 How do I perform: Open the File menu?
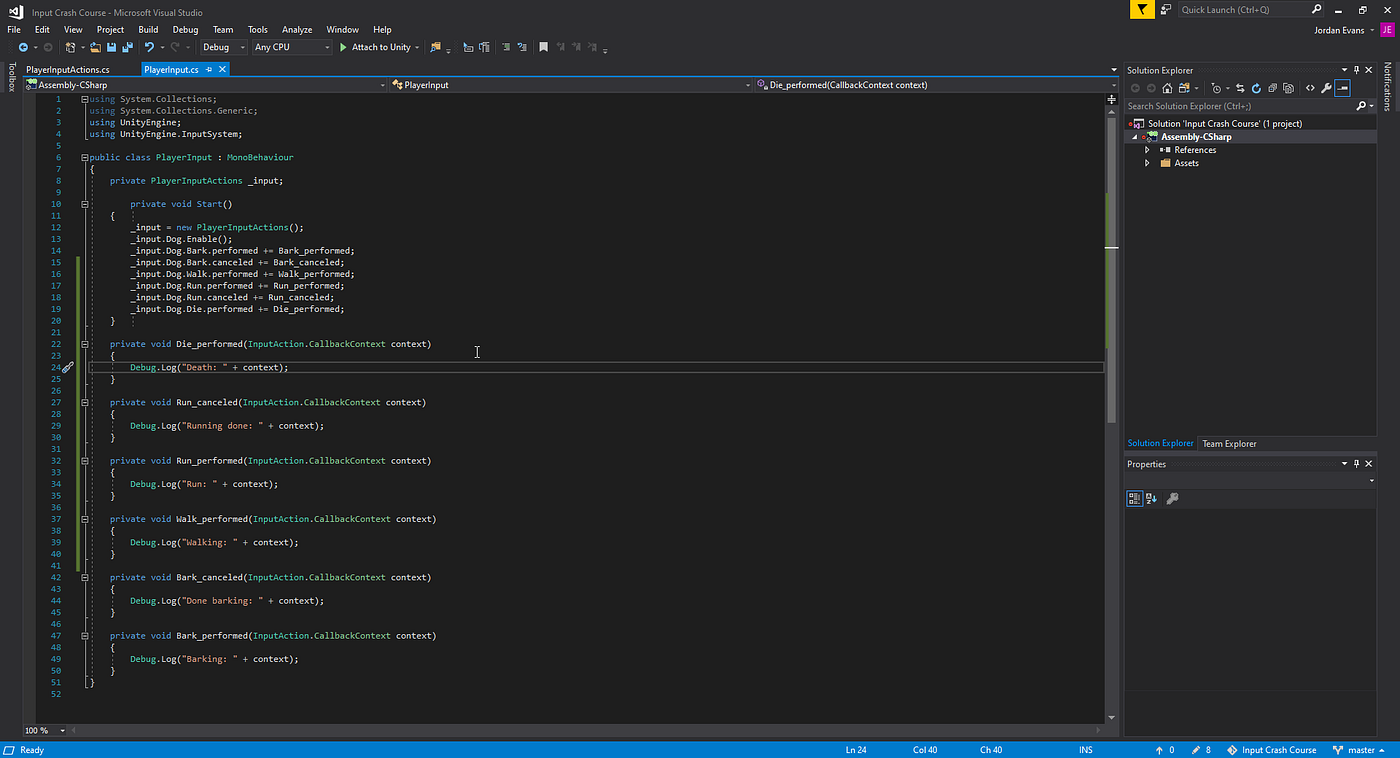(14, 30)
